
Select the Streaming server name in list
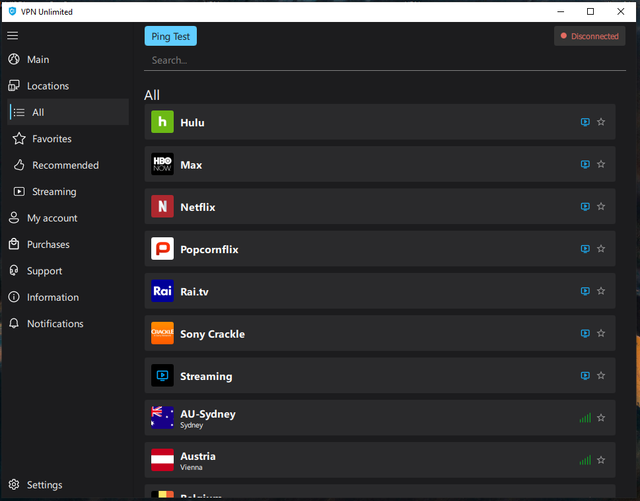[206, 376]
